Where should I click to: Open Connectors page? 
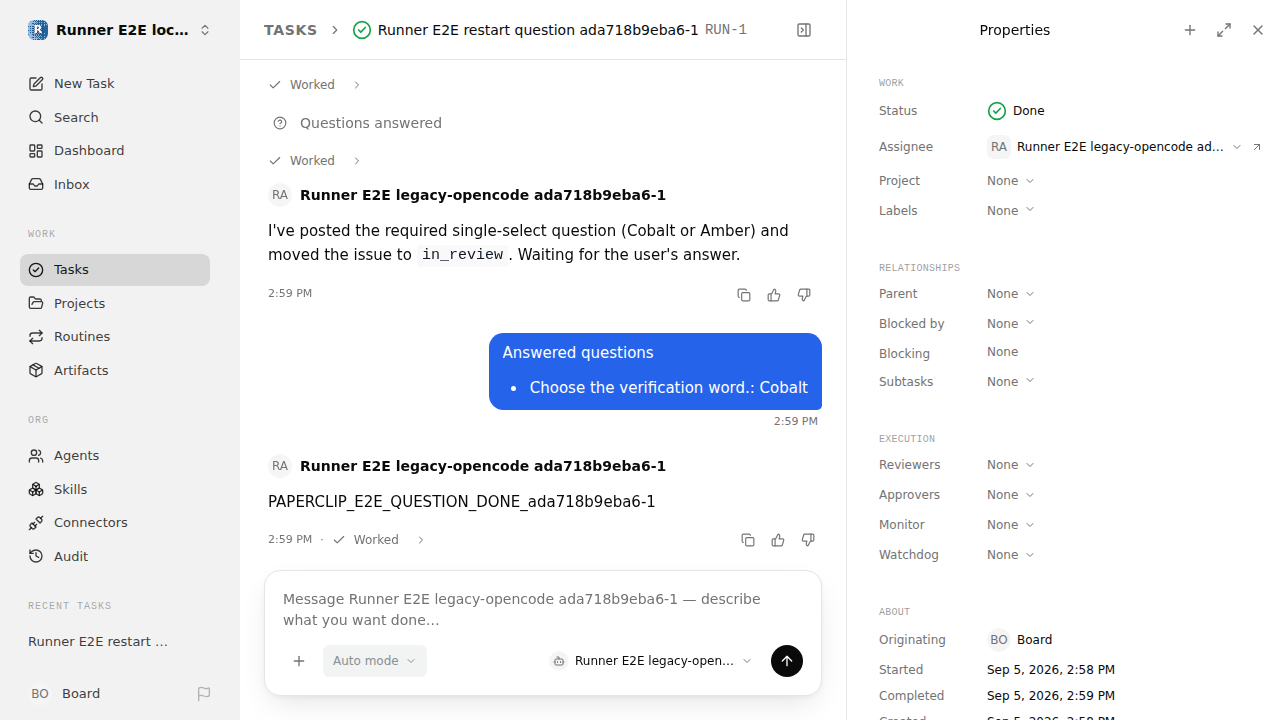[115, 523]
